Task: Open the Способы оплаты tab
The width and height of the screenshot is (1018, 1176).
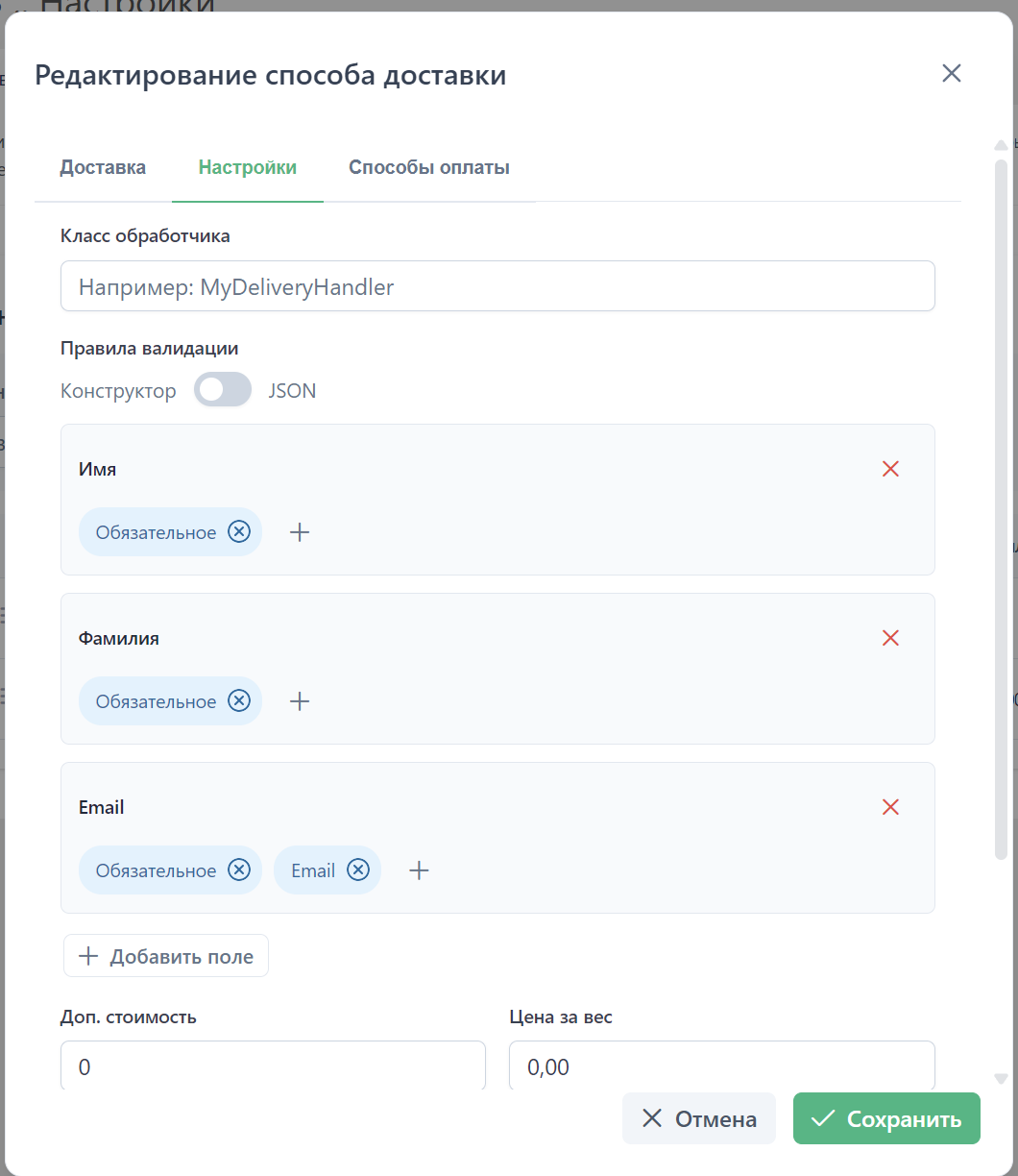Action: click(x=428, y=167)
